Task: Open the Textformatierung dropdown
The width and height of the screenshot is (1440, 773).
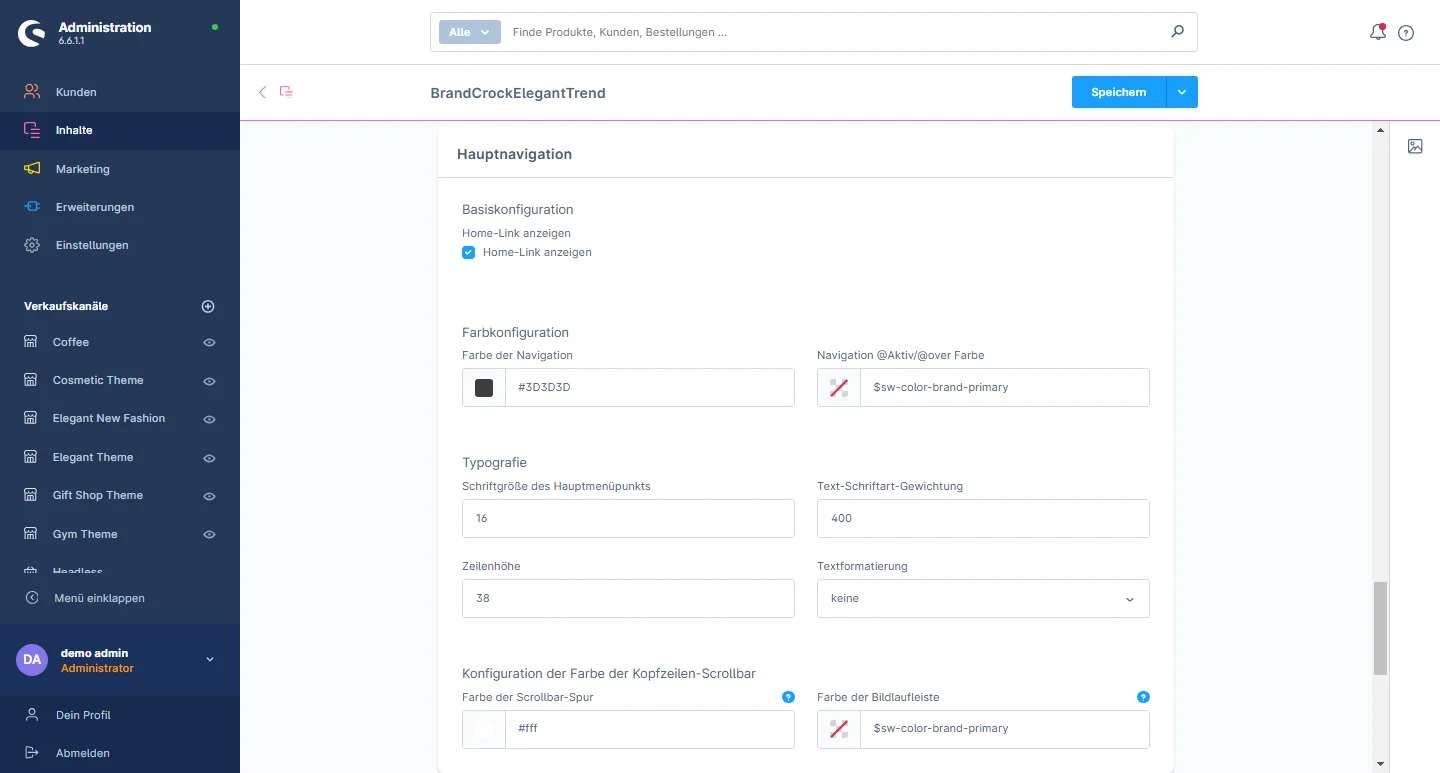Action: (x=983, y=598)
